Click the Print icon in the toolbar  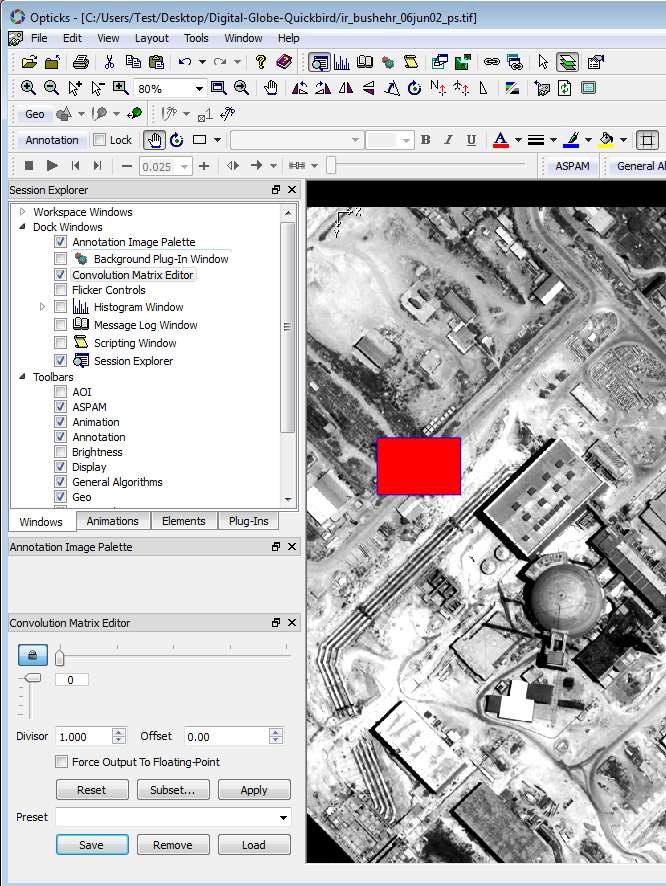(81, 62)
